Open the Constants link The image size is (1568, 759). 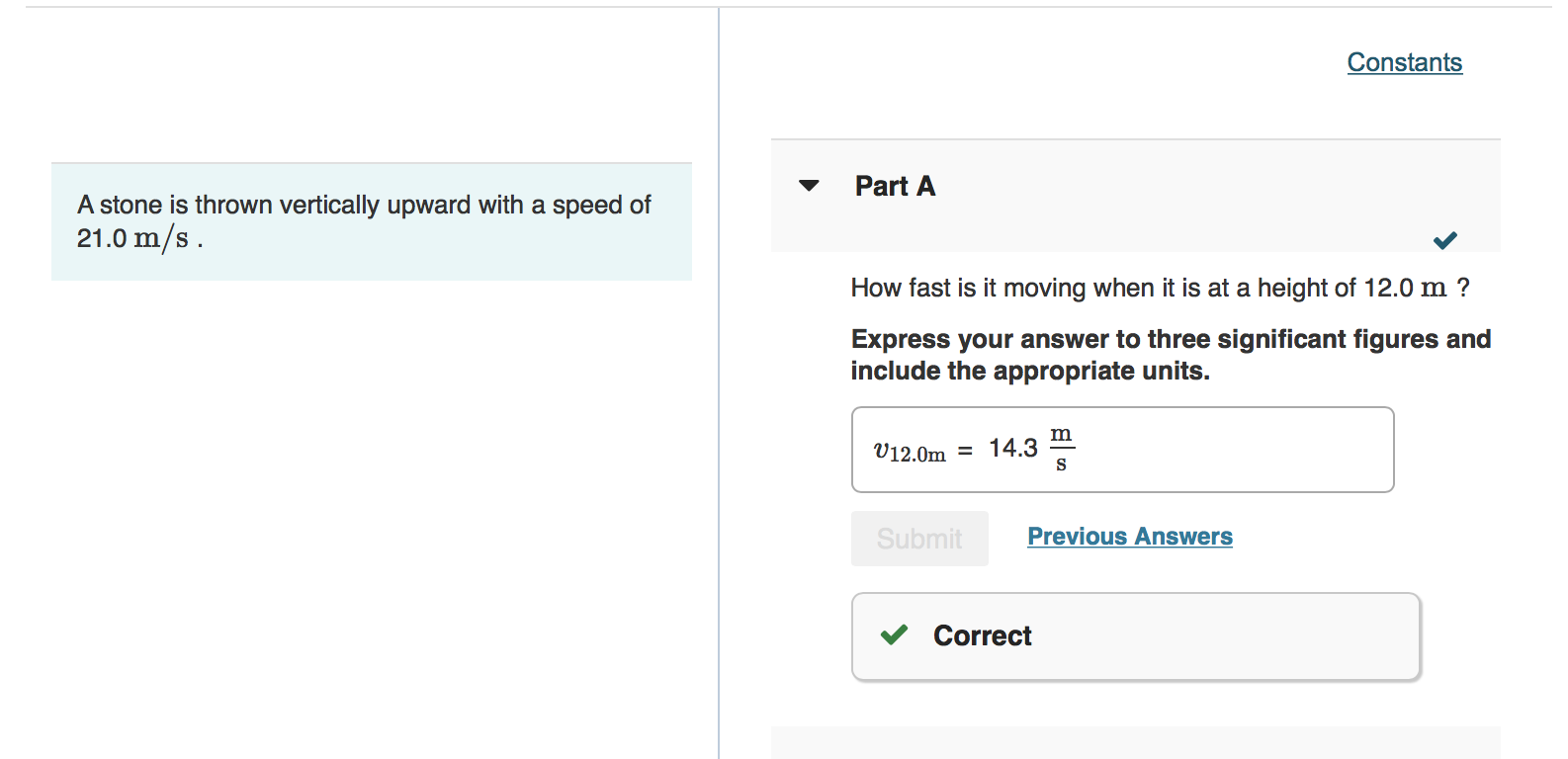1404,62
